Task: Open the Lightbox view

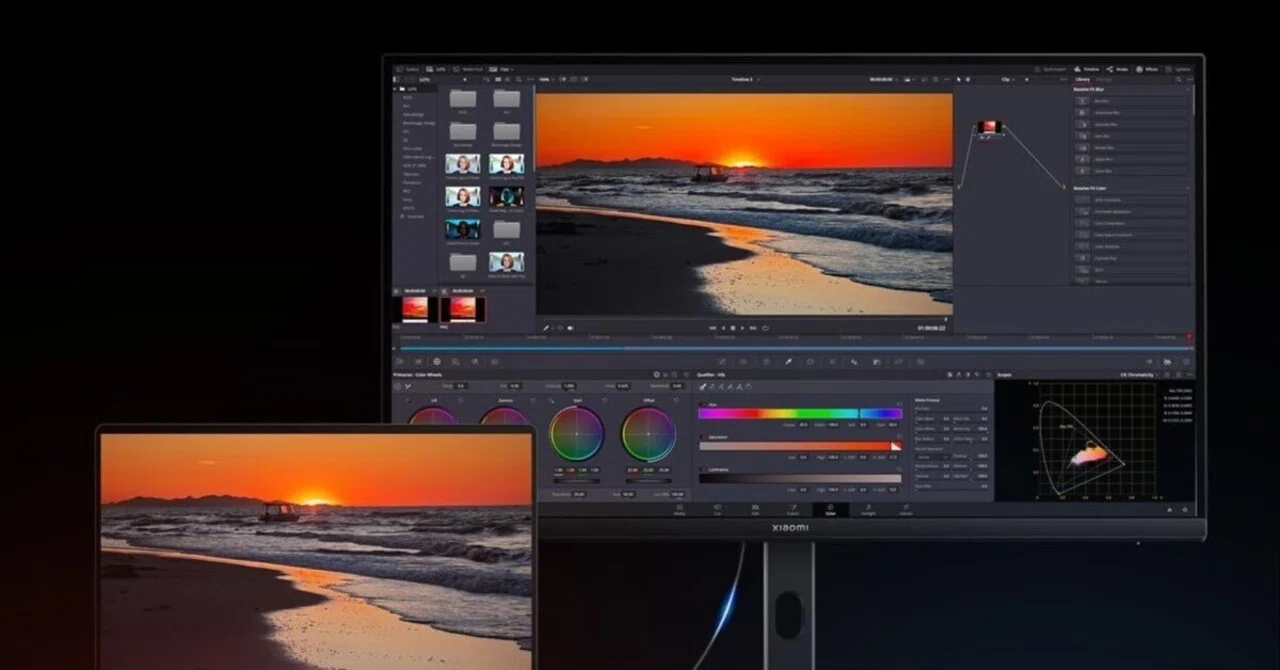Action: point(1179,69)
